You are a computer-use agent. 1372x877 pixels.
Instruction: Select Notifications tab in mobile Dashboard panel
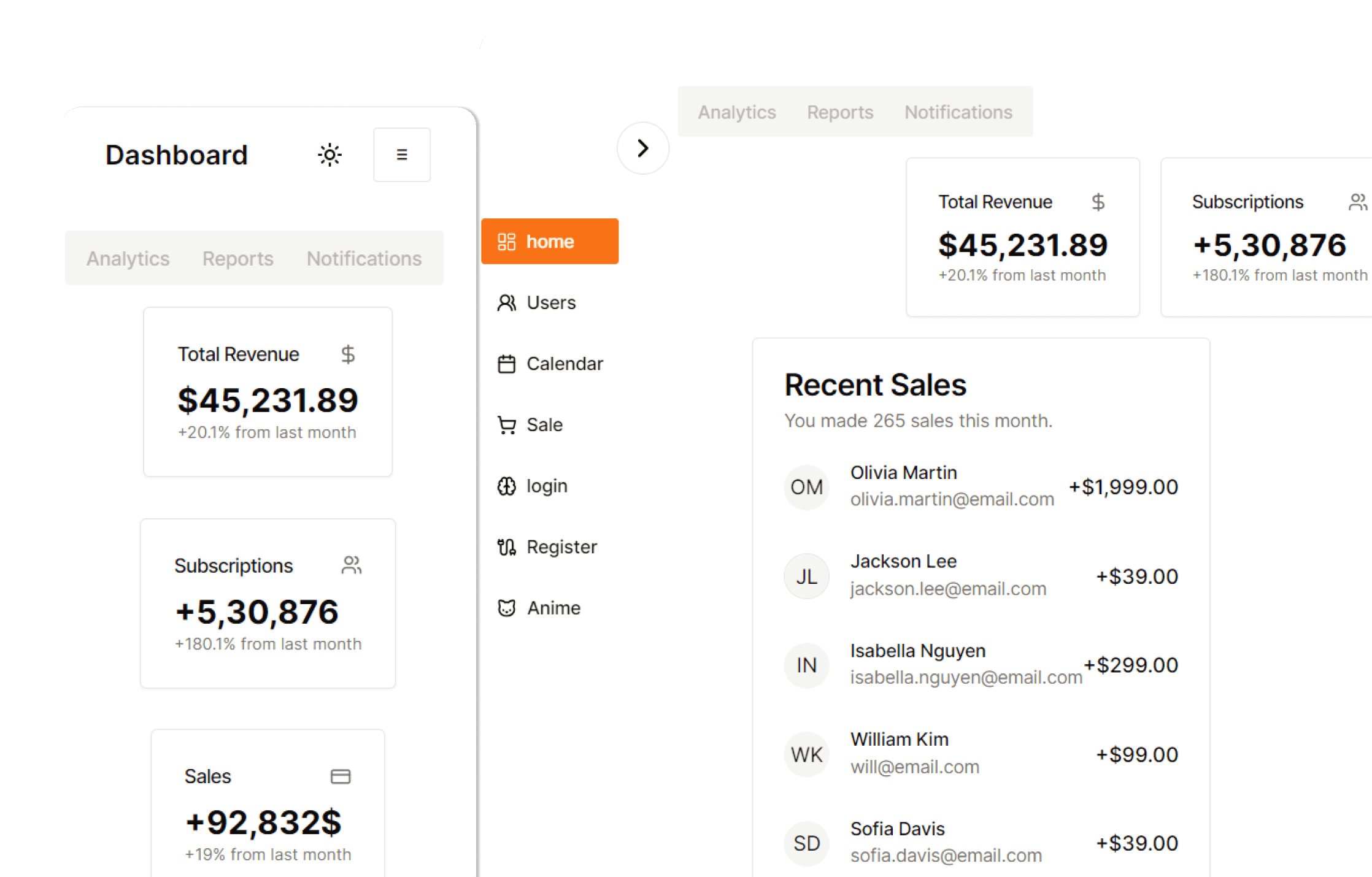click(364, 258)
